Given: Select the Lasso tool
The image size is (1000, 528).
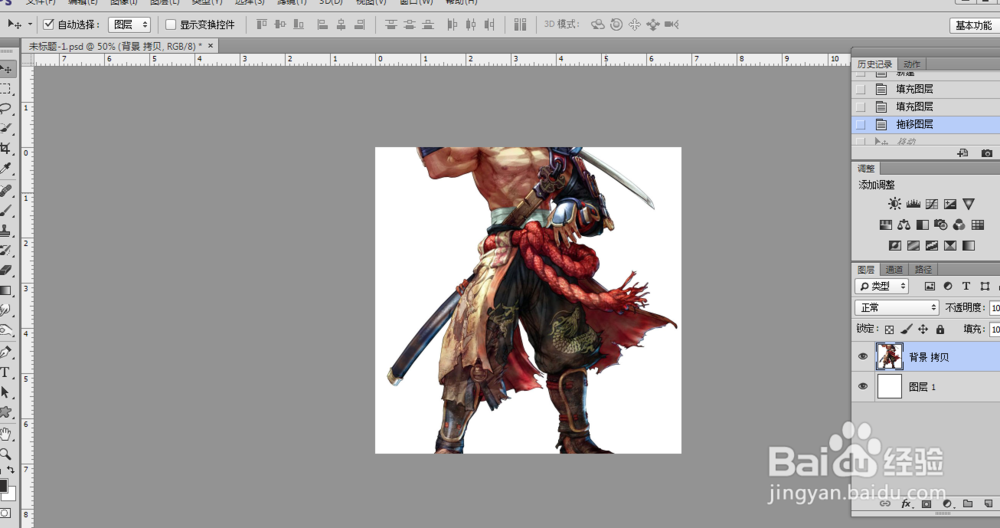Looking at the screenshot, I should [6, 108].
